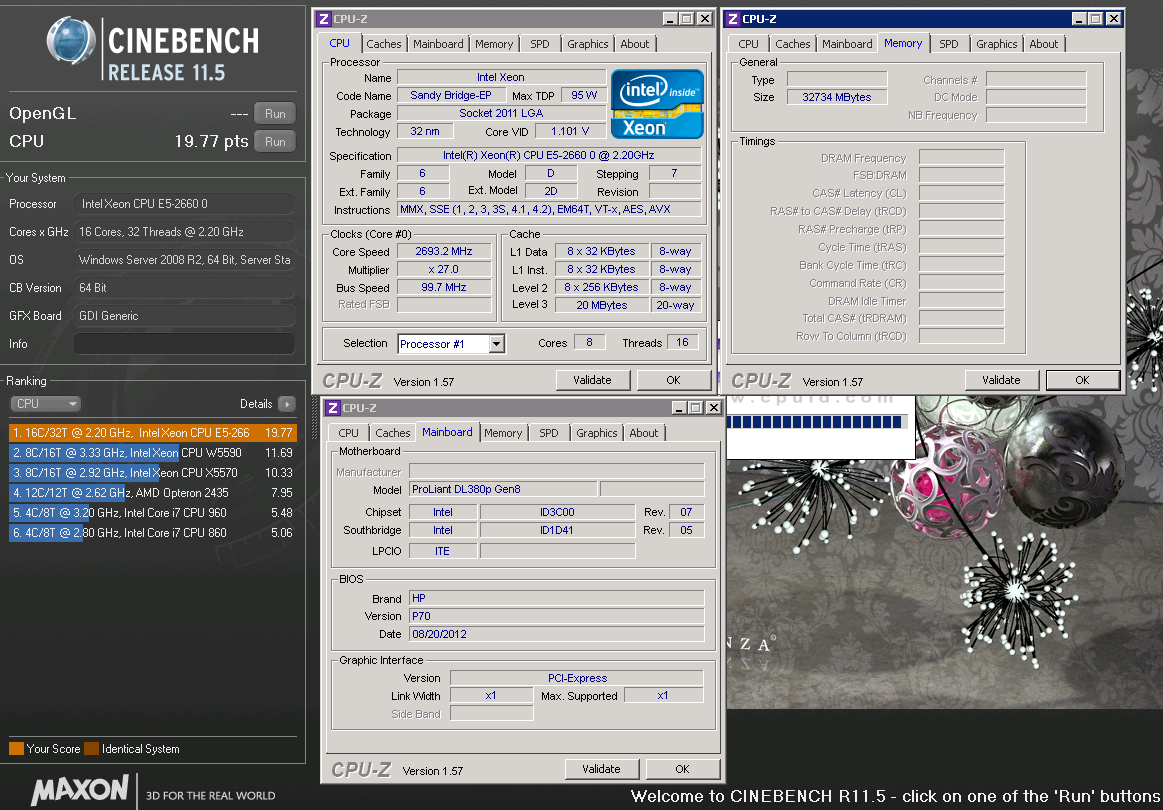1163x810 pixels.
Task: Select ranking row Xeon CPU X5570
Action: click(x=153, y=472)
